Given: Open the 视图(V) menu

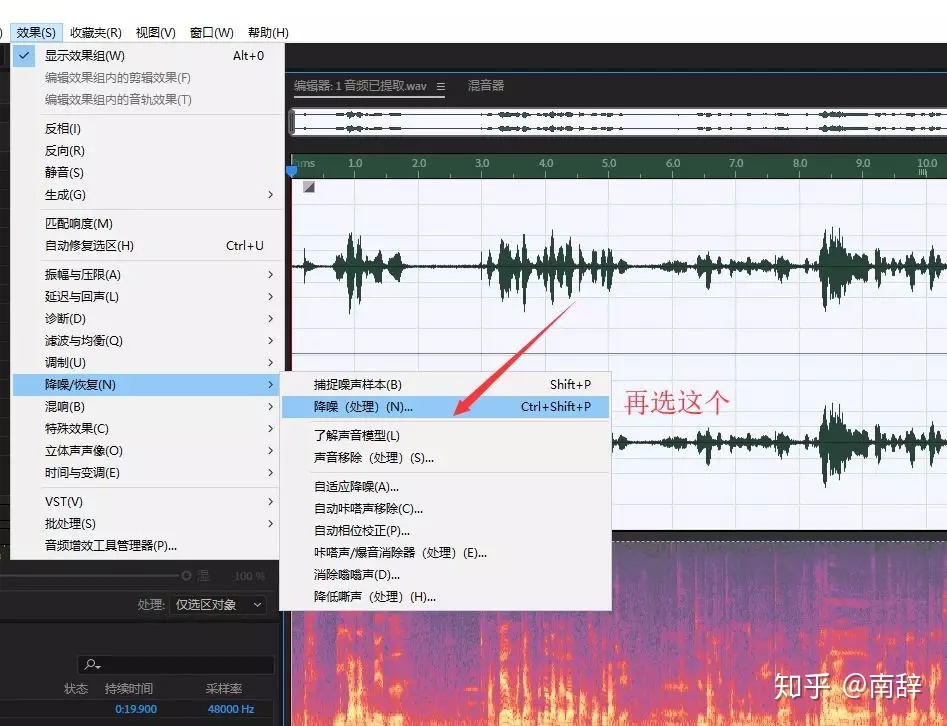Looking at the screenshot, I should coord(155,33).
